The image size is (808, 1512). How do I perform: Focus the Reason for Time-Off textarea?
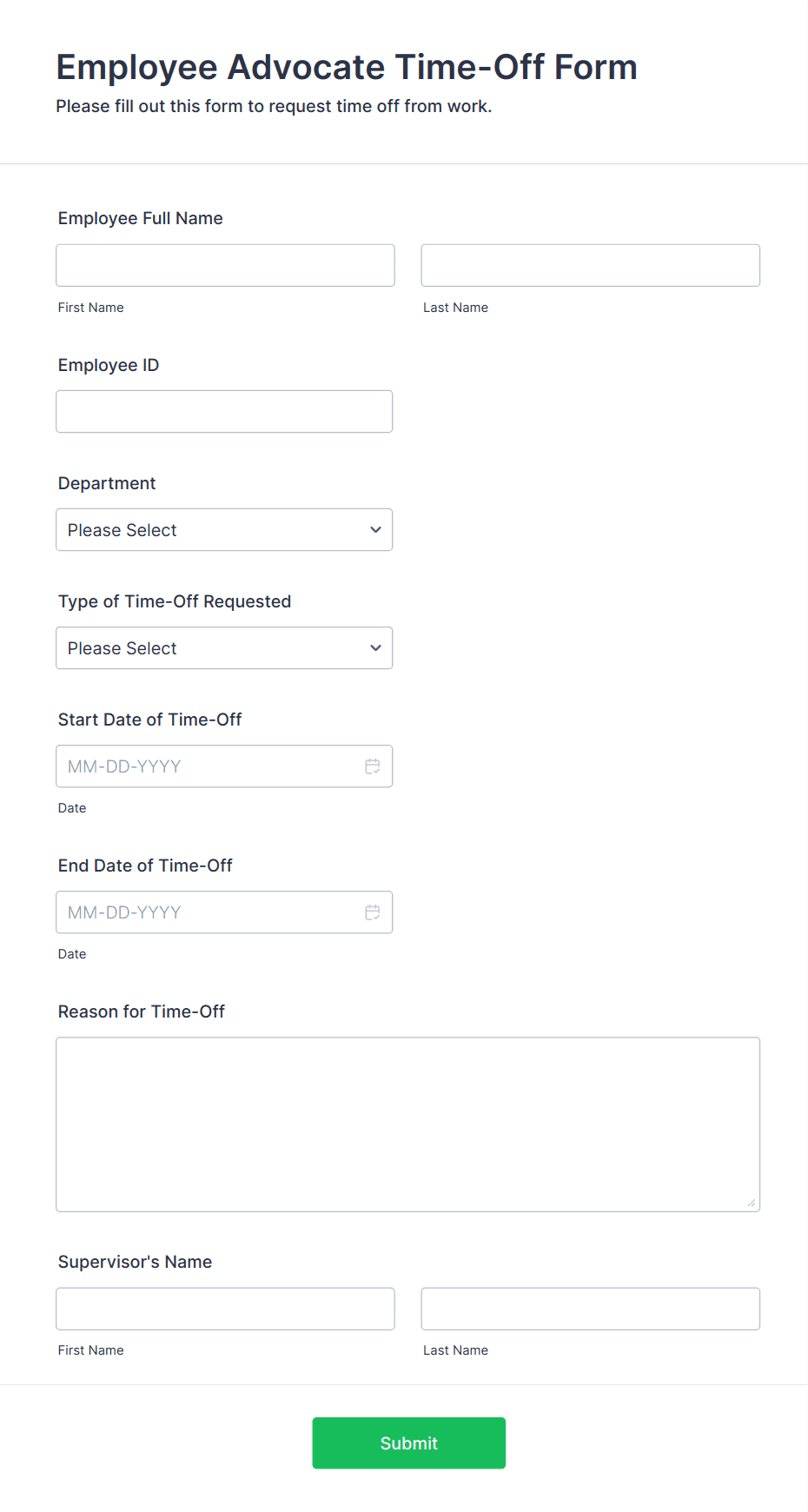pyautogui.click(x=407, y=1124)
